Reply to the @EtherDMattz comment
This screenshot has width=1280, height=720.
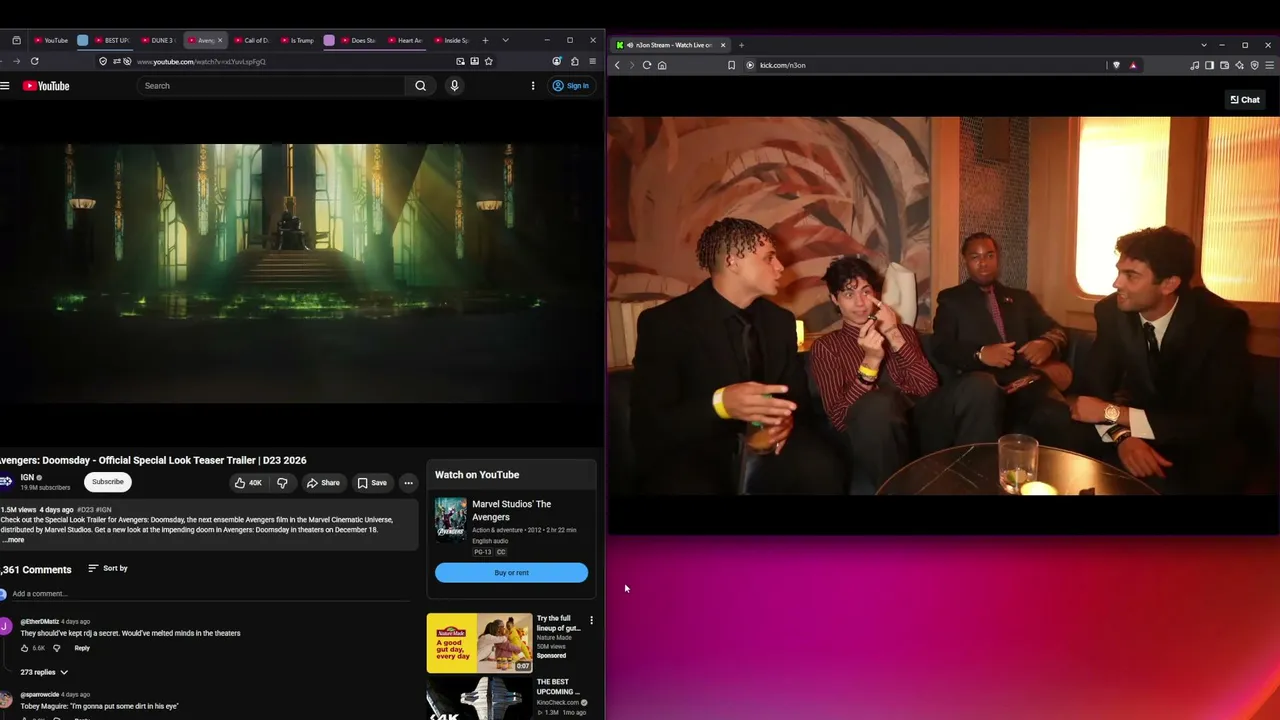tap(82, 648)
